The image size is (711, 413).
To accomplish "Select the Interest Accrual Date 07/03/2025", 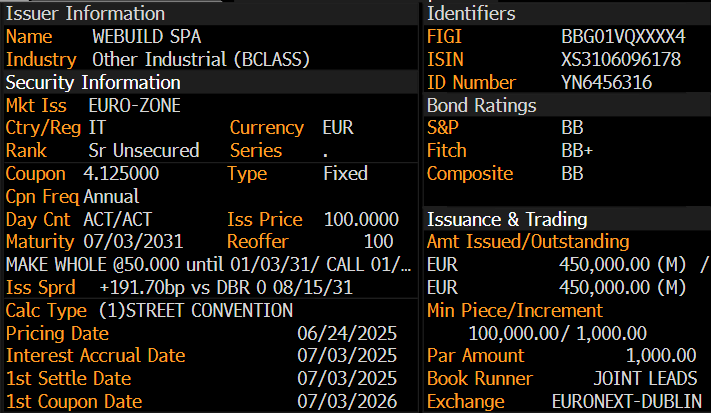I will click(x=347, y=356).
